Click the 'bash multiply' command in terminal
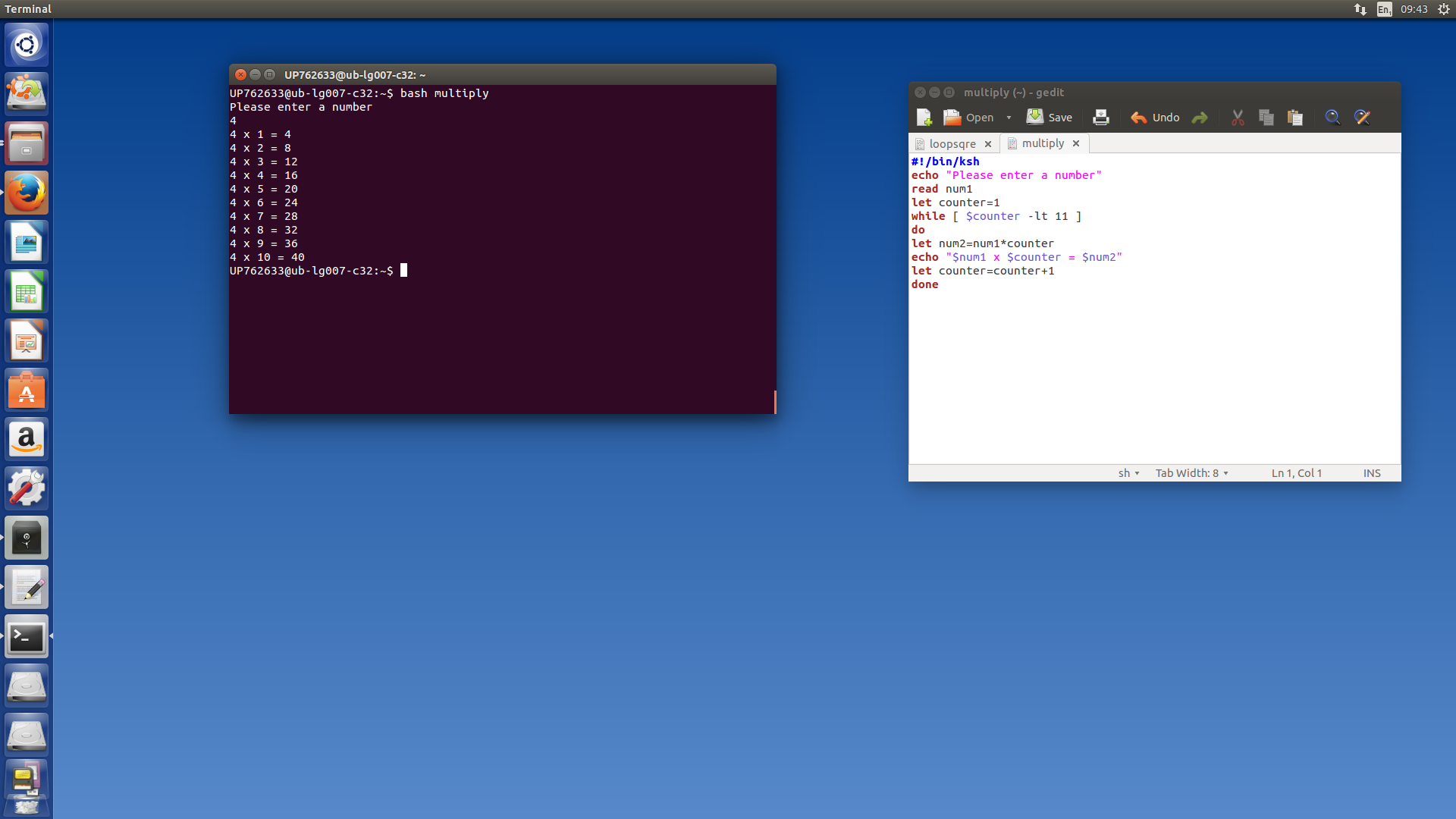 (x=444, y=93)
